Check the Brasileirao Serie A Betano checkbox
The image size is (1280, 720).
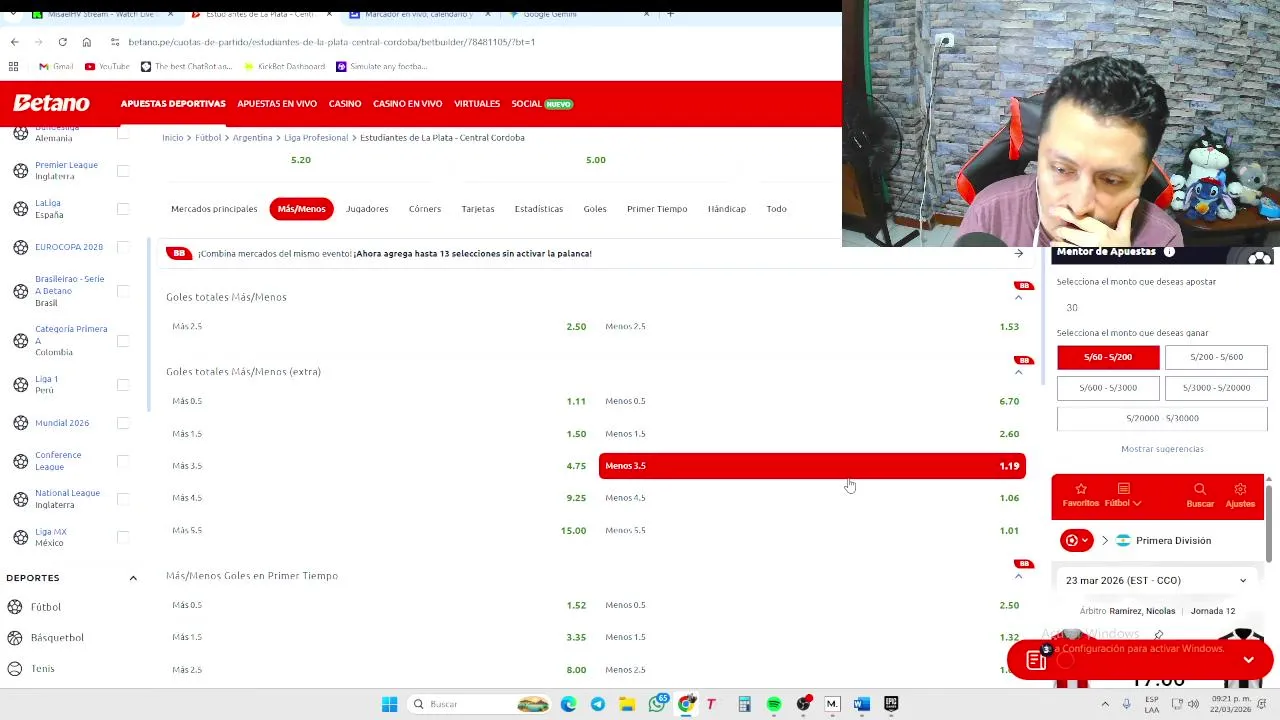click(x=123, y=291)
